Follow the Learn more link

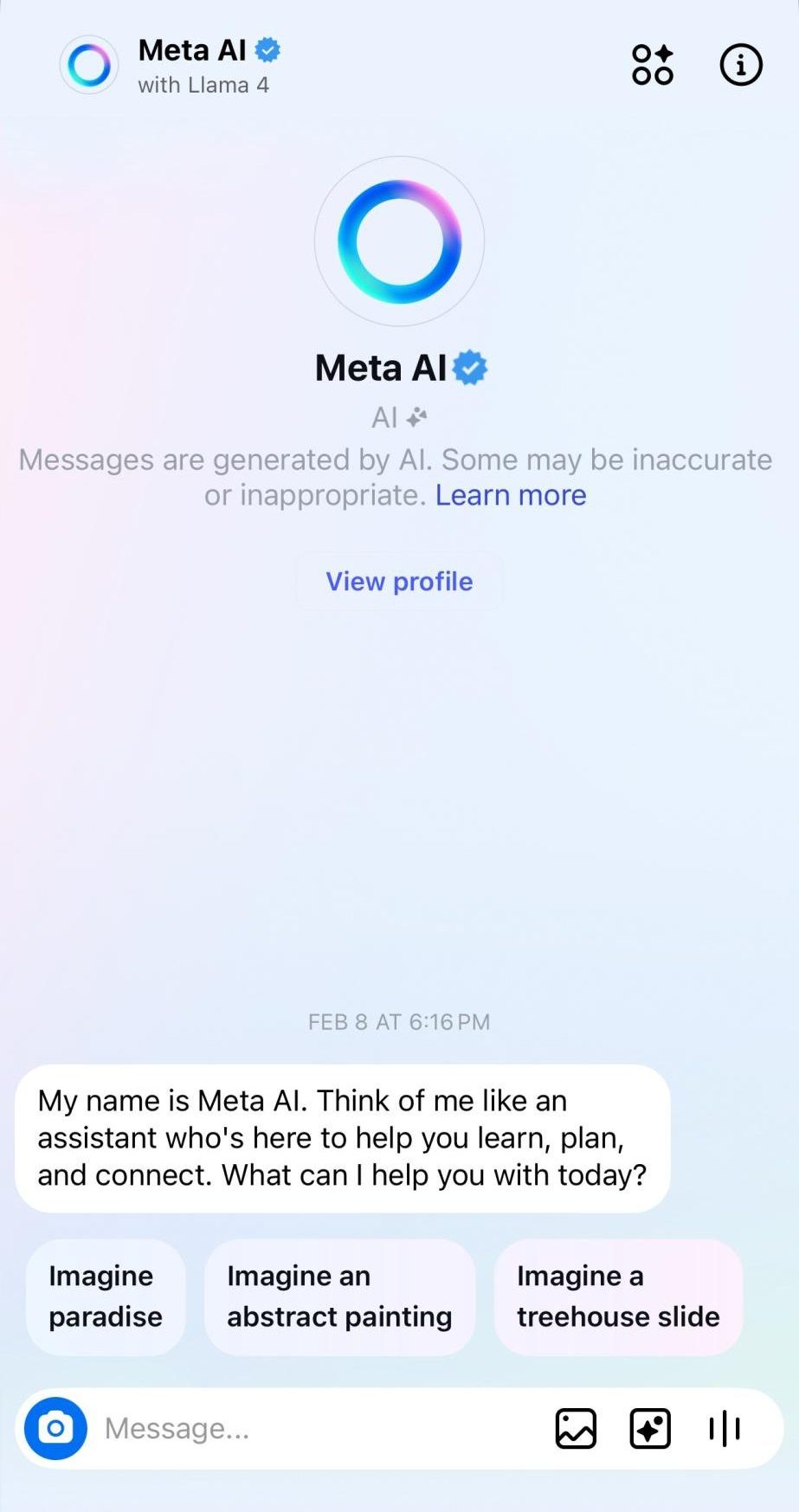(x=511, y=495)
